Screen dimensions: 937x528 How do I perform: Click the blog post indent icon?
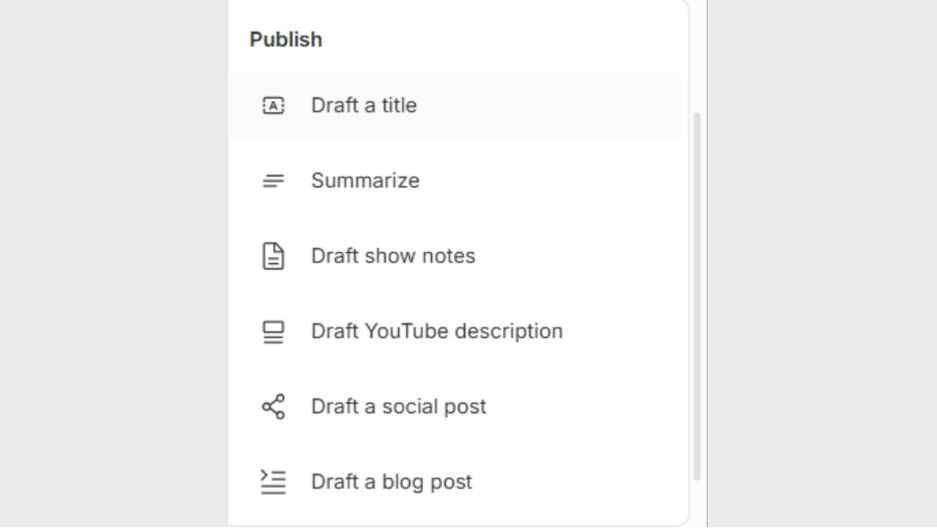point(273,482)
